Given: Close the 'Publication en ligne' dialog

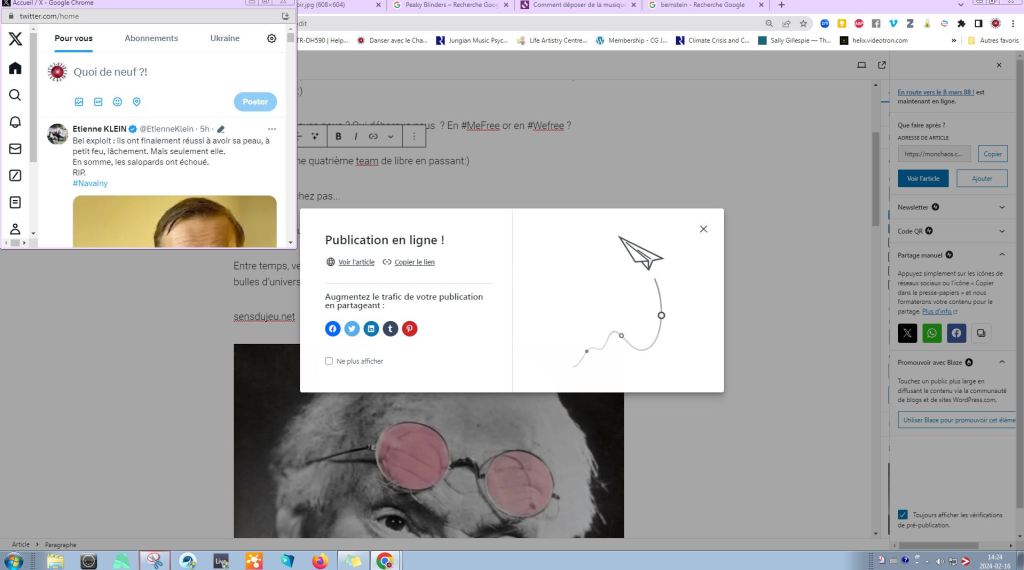Looking at the screenshot, I should pyautogui.click(x=704, y=229).
